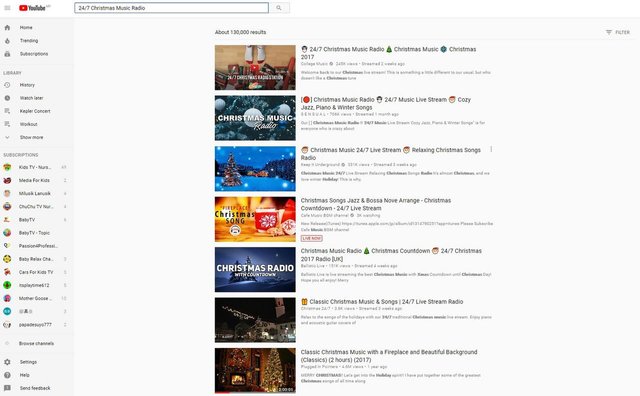Open Kids TV channel avatar
Viewport: 640px width, 396px height.
pyautogui.click(x=7, y=167)
